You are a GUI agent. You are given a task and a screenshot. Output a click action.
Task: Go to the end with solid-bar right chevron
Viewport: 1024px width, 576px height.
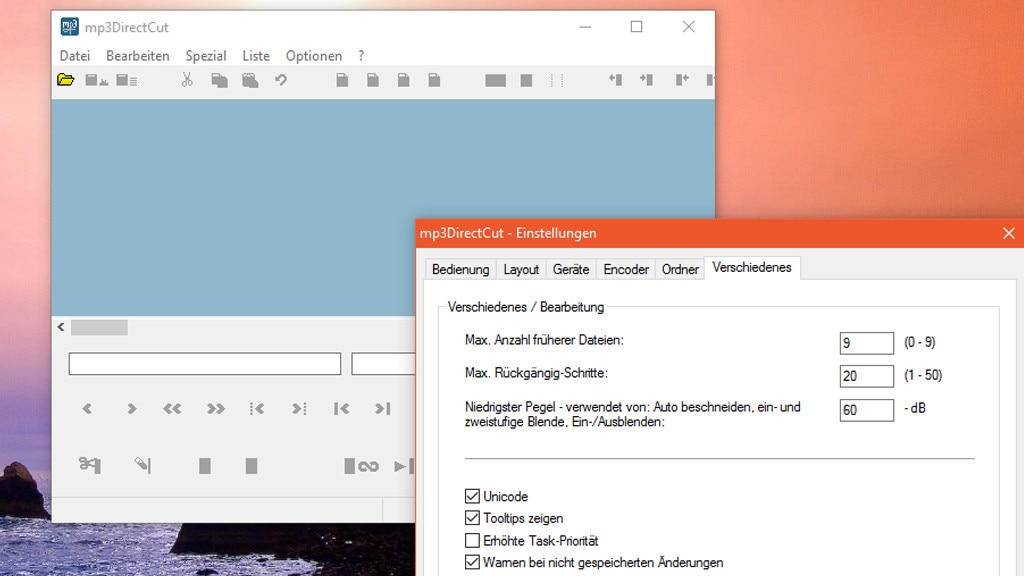point(383,409)
